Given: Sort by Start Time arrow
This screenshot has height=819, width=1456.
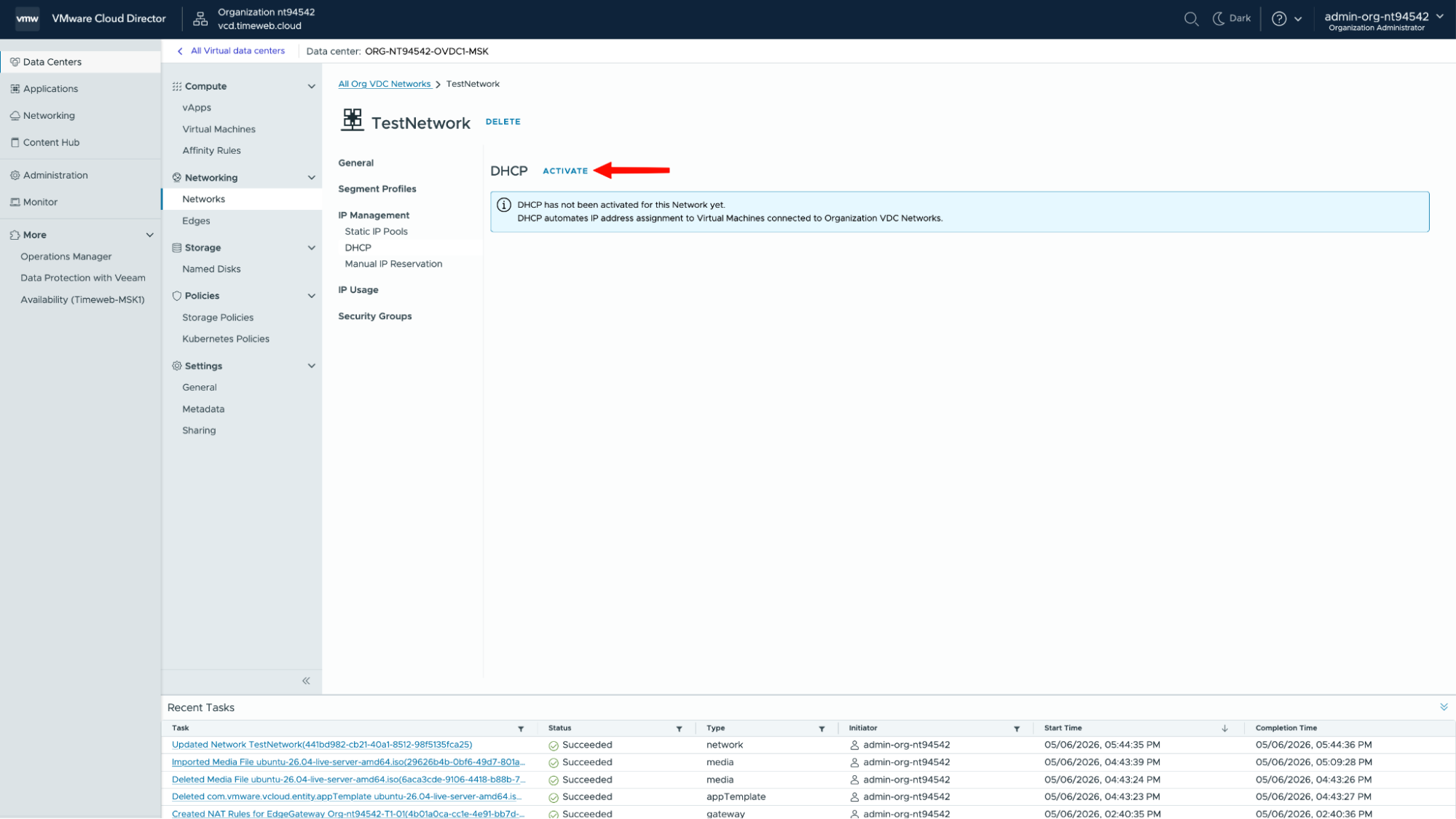Looking at the screenshot, I should (1224, 729).
